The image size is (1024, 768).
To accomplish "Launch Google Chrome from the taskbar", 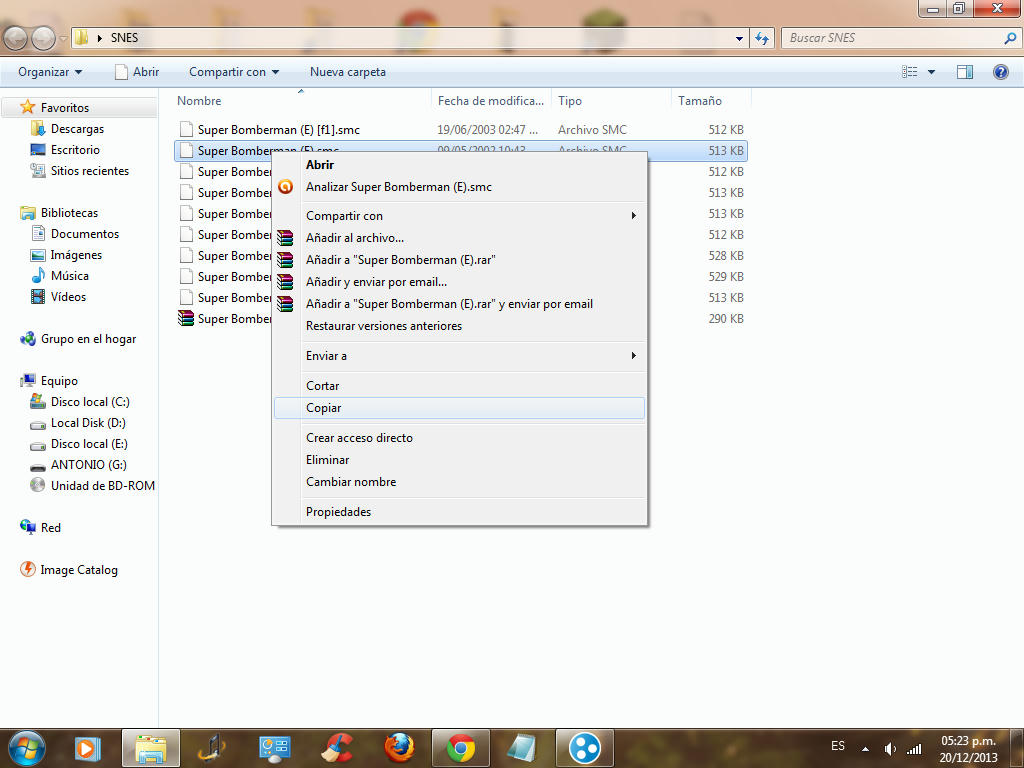I will 461,747.
